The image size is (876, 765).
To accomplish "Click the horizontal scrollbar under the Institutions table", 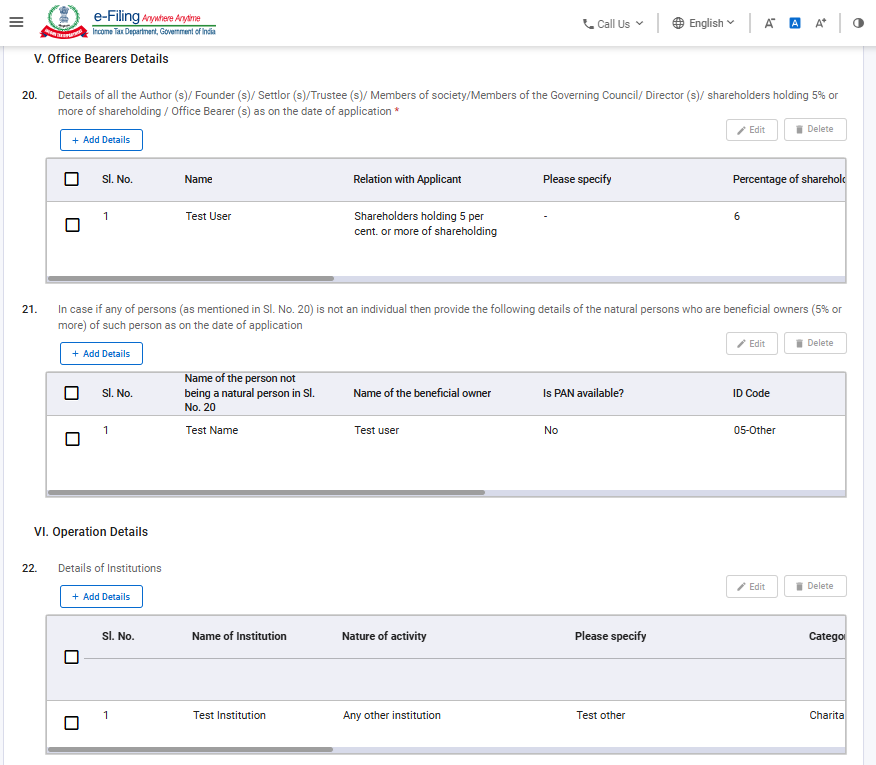I will point(190,749).
